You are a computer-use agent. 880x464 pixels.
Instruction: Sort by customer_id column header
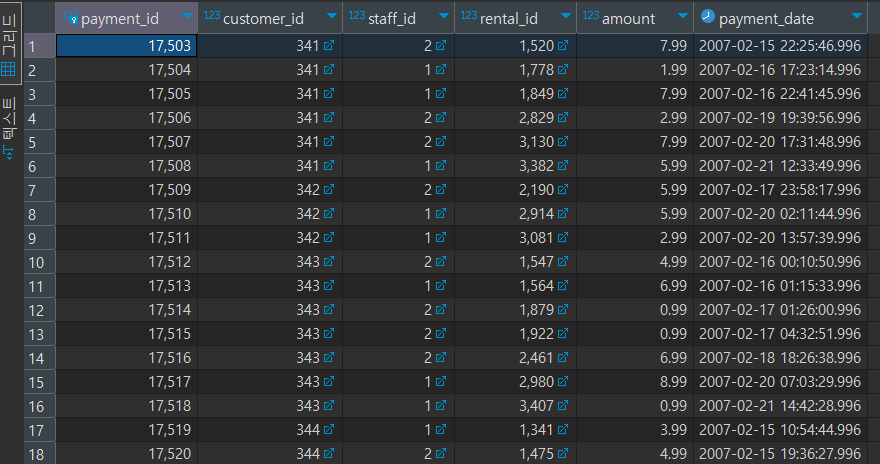263,19
